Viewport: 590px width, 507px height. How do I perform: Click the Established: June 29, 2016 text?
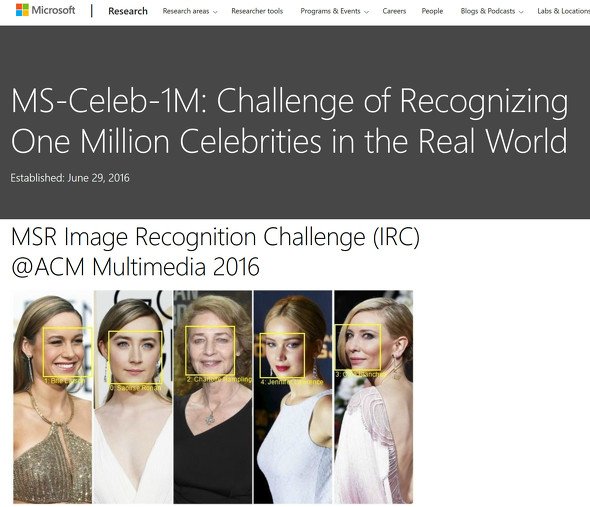tap(70, 178)
